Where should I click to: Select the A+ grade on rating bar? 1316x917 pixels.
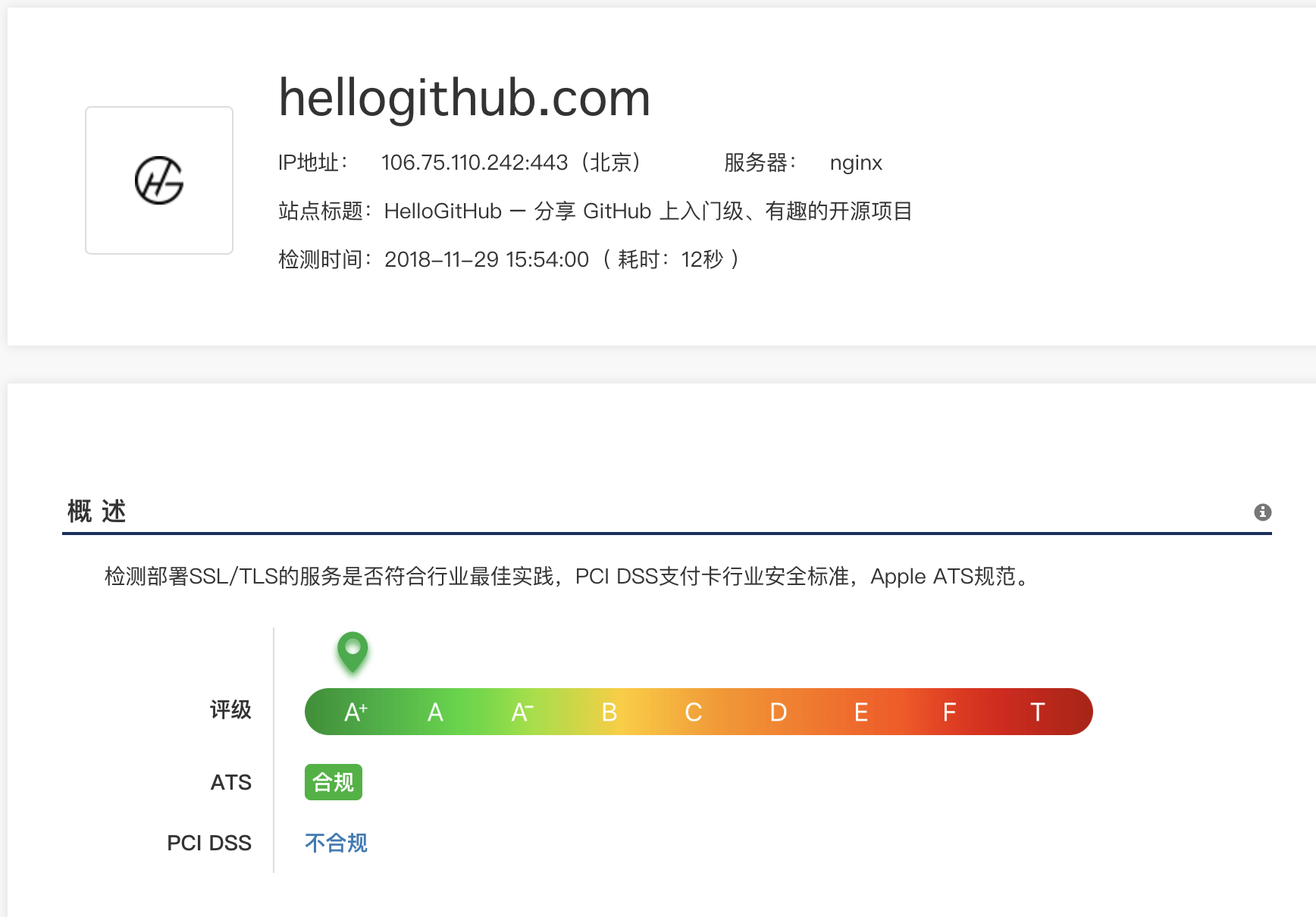pos(356,712)
